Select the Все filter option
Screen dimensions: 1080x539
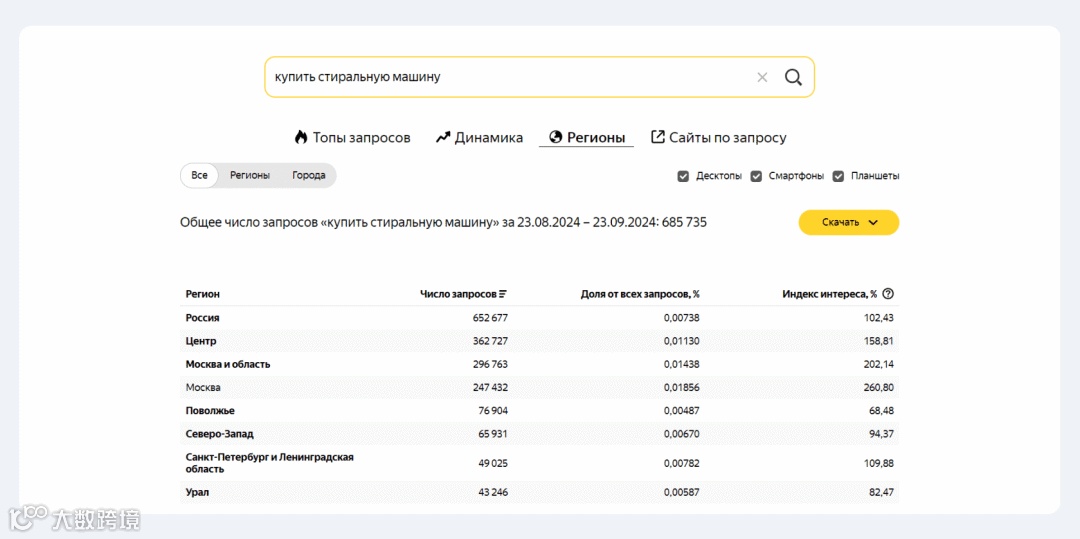199,176
